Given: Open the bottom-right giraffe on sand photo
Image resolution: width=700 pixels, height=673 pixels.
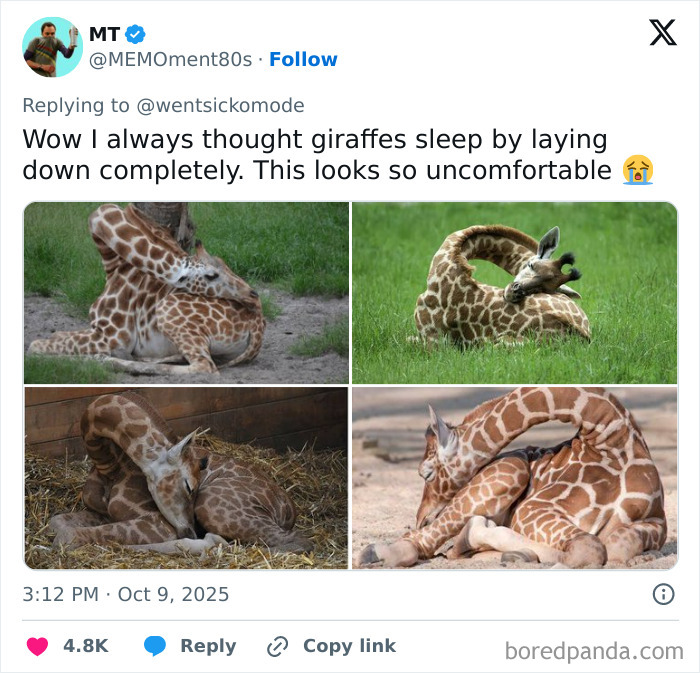Looking at the screenshot, I should click(x=514, y=478).
